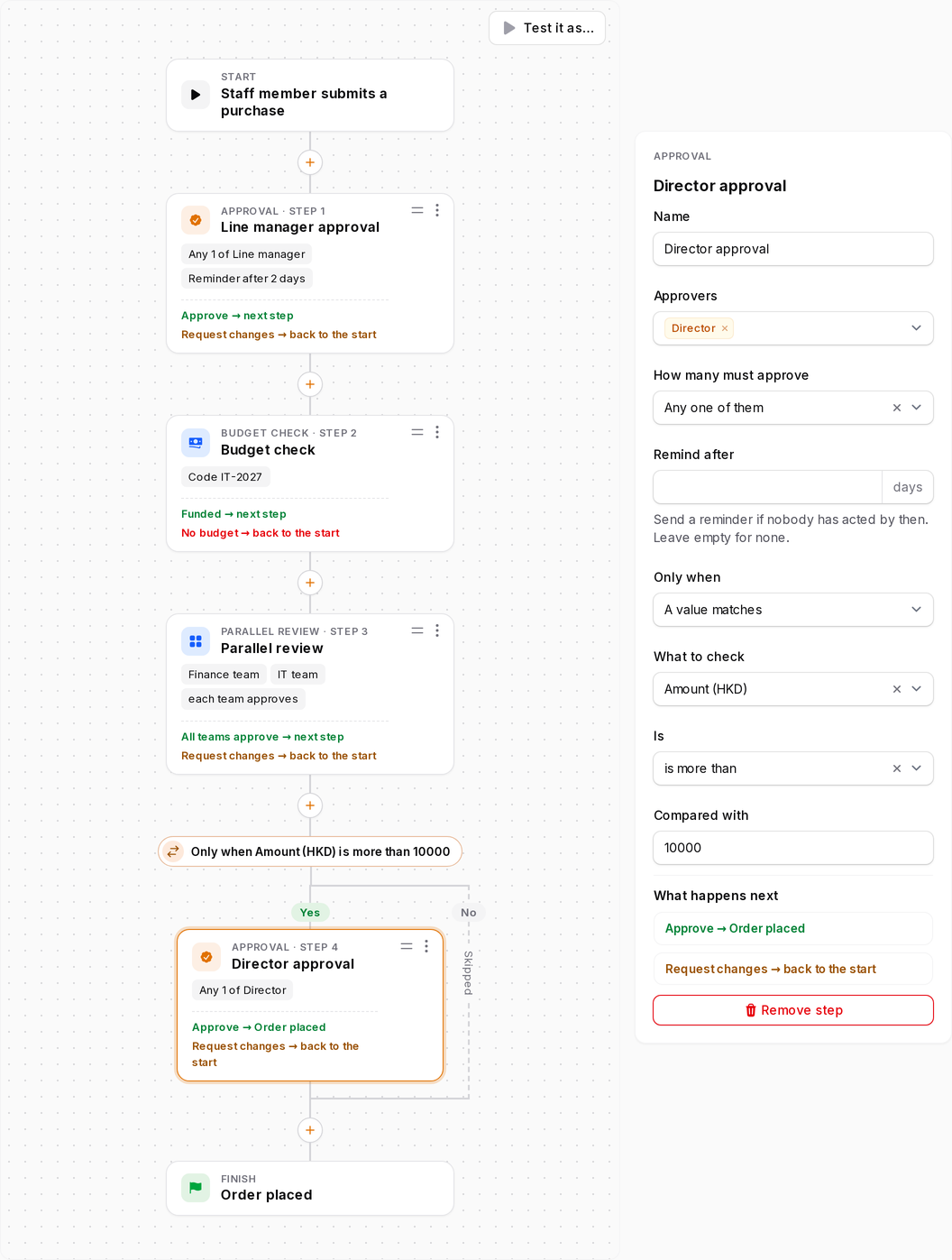Open more options for Director approval card
Image resolution: width=952 pixels, height=1260 pixels.
click(426, 946)
